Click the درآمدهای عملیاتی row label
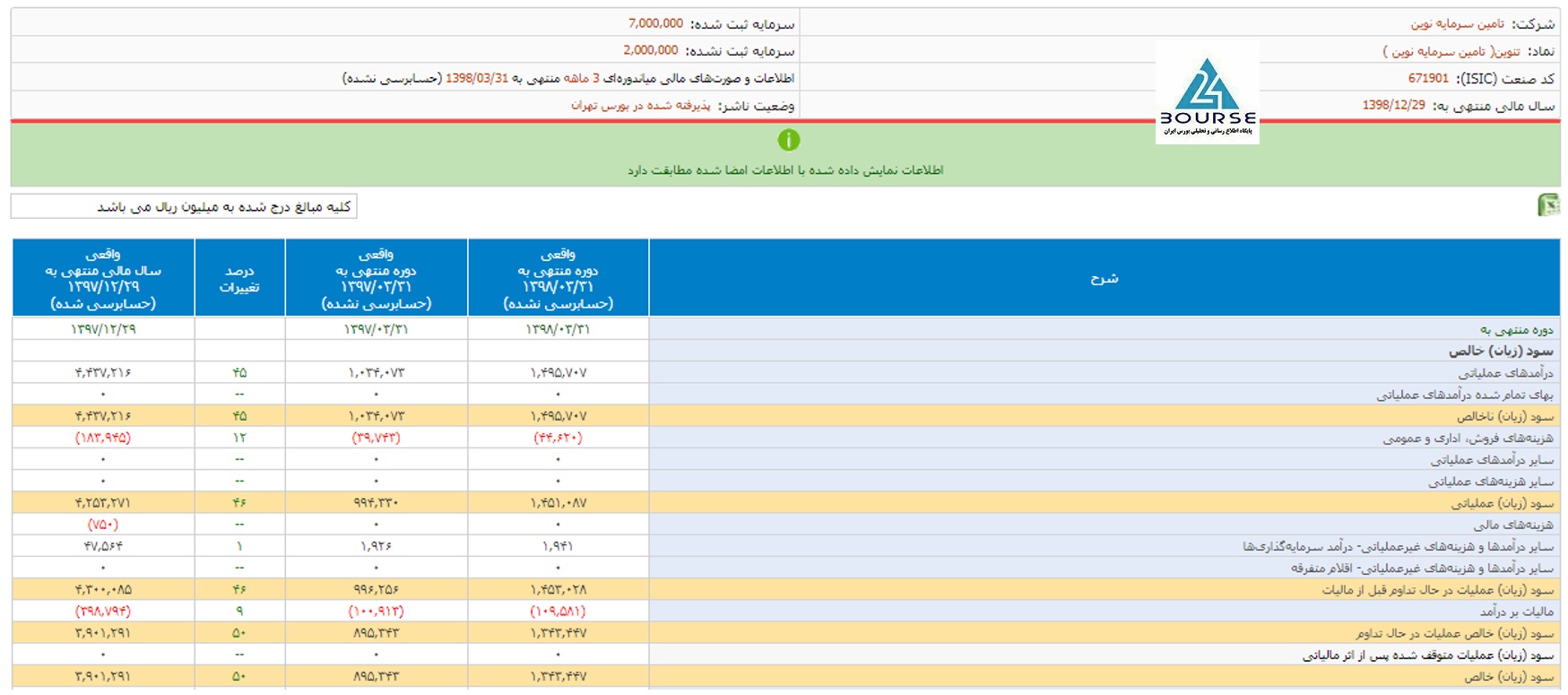The height and width of the screenshot is (695, 1568). [1505, 373]
